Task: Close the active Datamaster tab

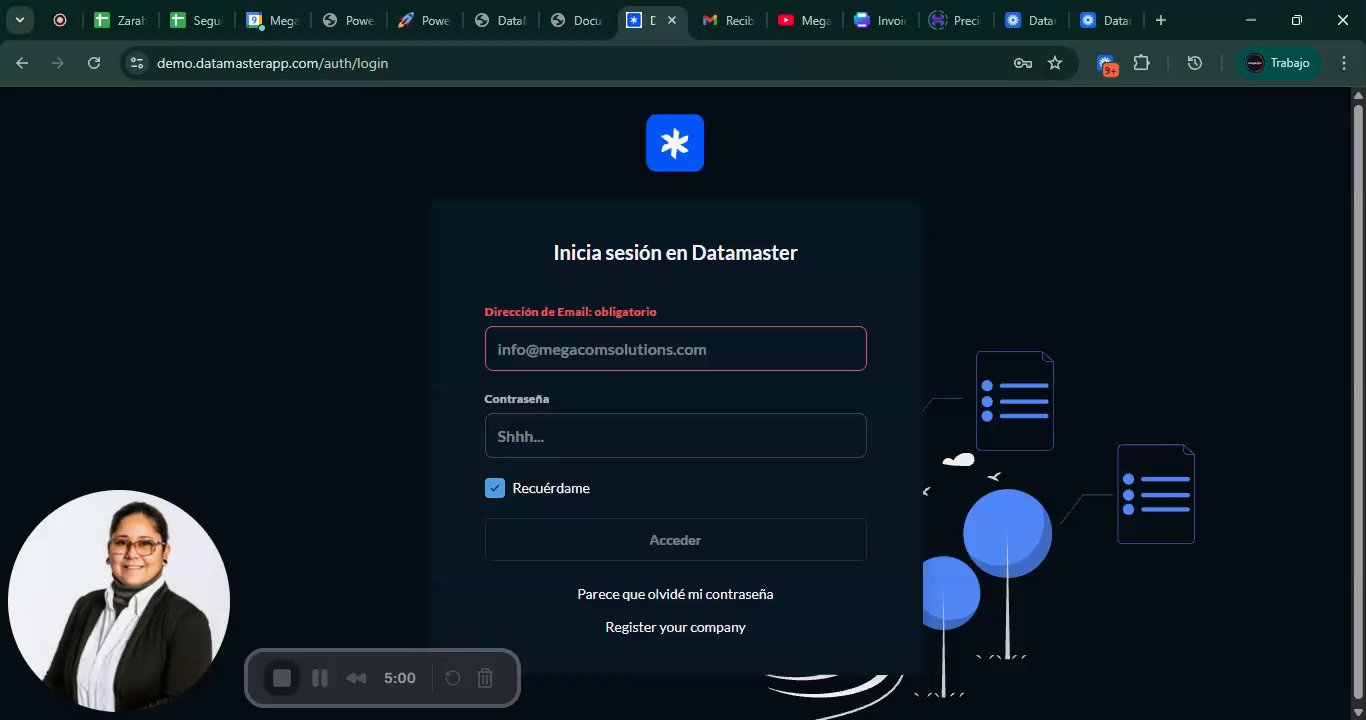Action: click(x=673, y=20)
